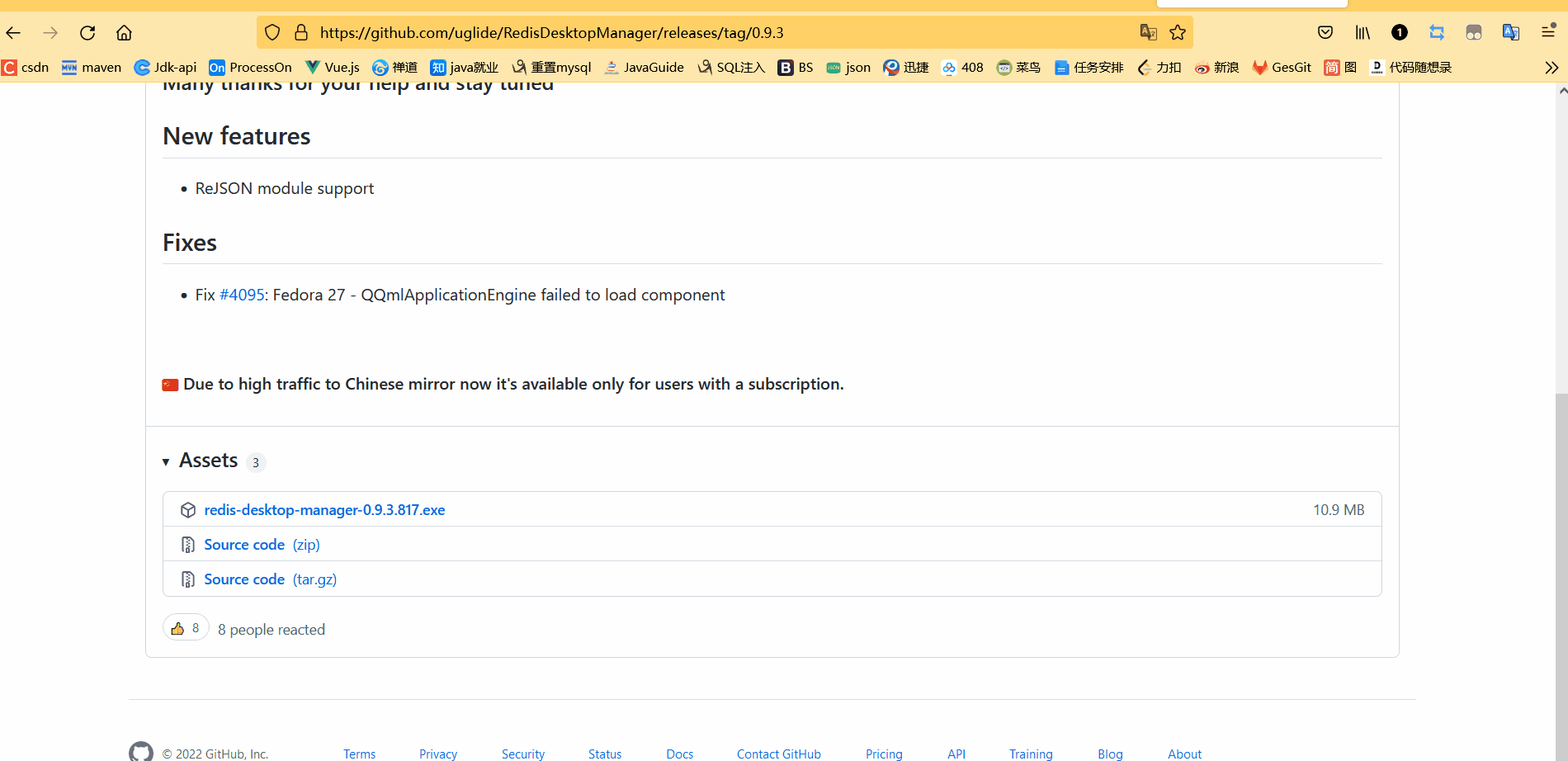
Task: Download Source code zip archive
Action: pyautogui.click(x=262, y=545)
